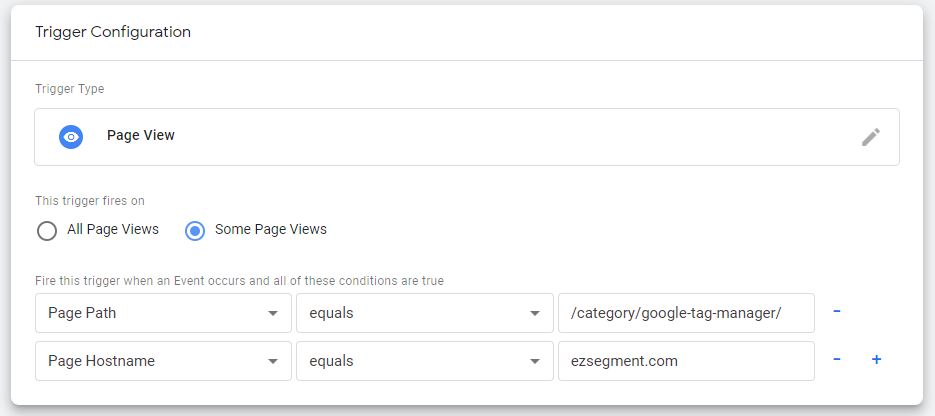Viewport: 935px width, 416px height.
Task: Remove the Page Path condition with minus icon
Action: coord(837,312)
